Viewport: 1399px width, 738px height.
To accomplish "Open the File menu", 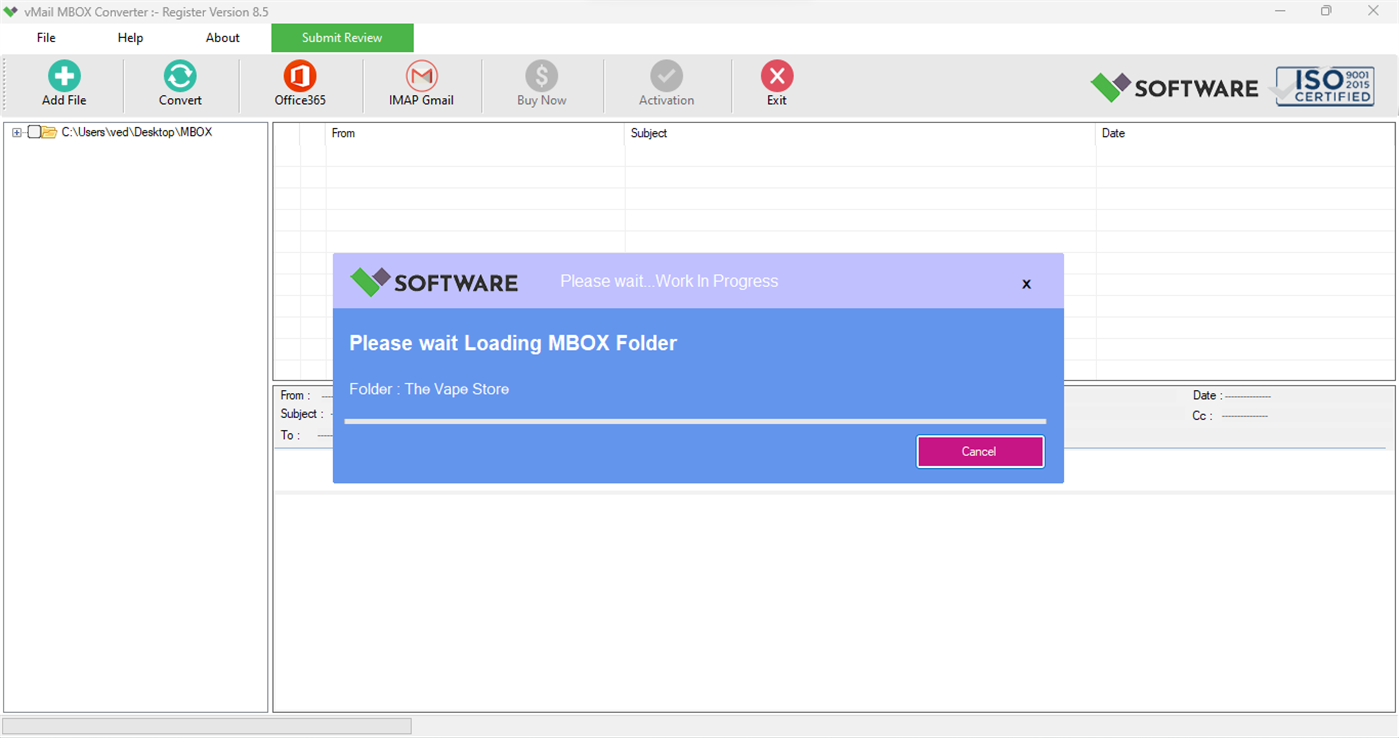I will click(45, 37).
